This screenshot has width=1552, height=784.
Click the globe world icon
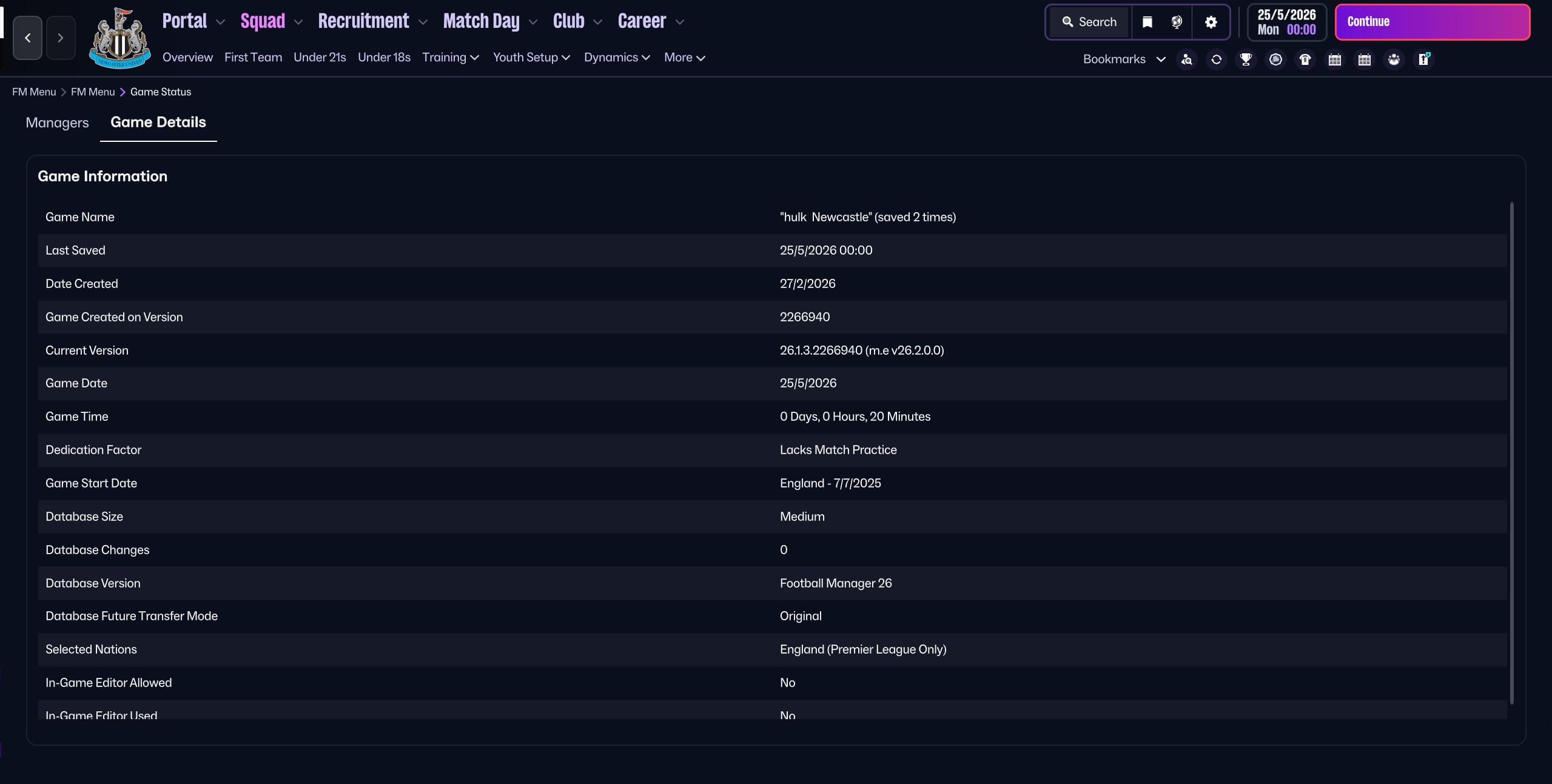pos(1177,22)
